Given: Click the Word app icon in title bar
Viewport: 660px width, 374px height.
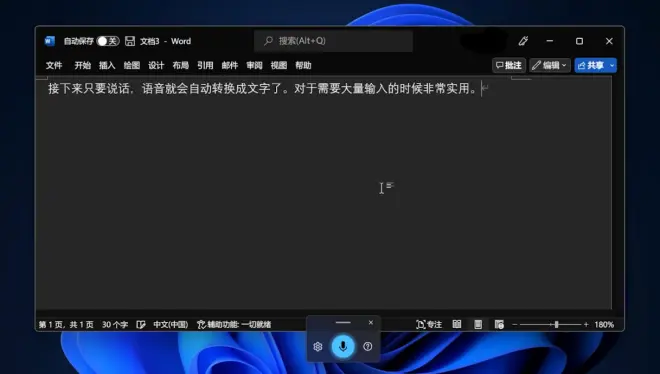Looking at the screenshot, I should click(50, 41).
